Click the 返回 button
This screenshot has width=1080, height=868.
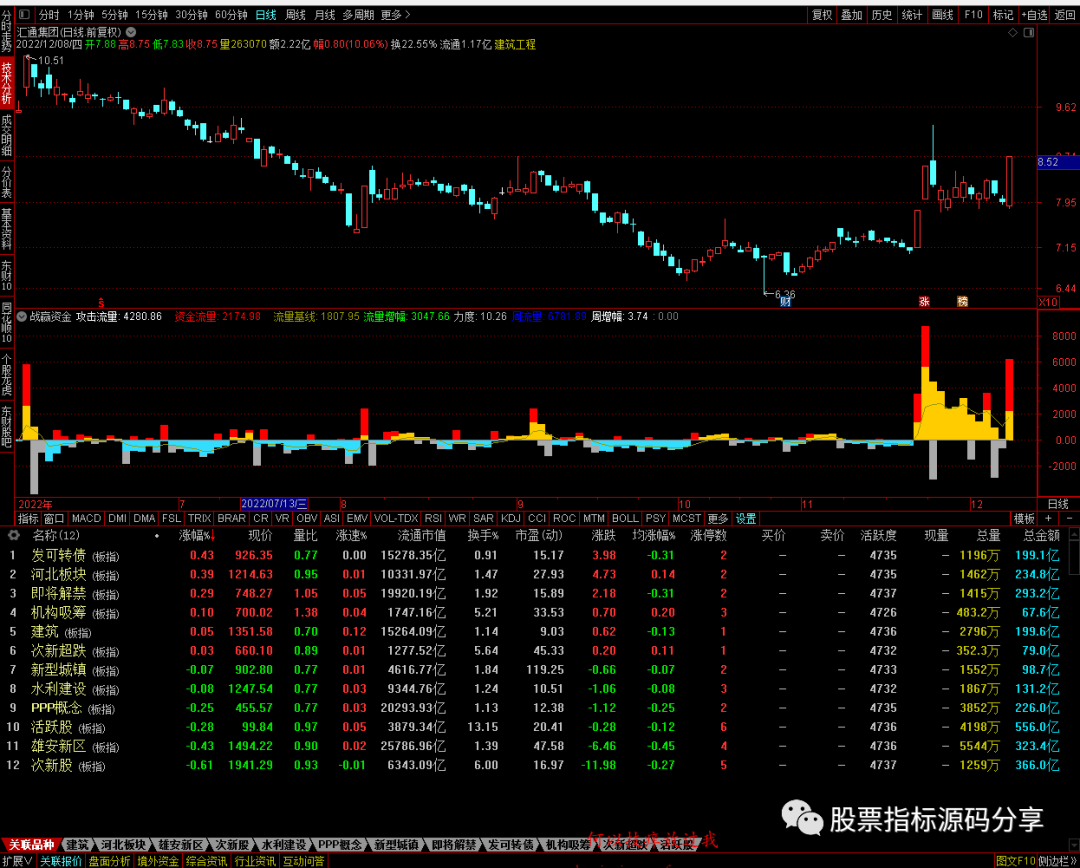tap(1065, 14)
